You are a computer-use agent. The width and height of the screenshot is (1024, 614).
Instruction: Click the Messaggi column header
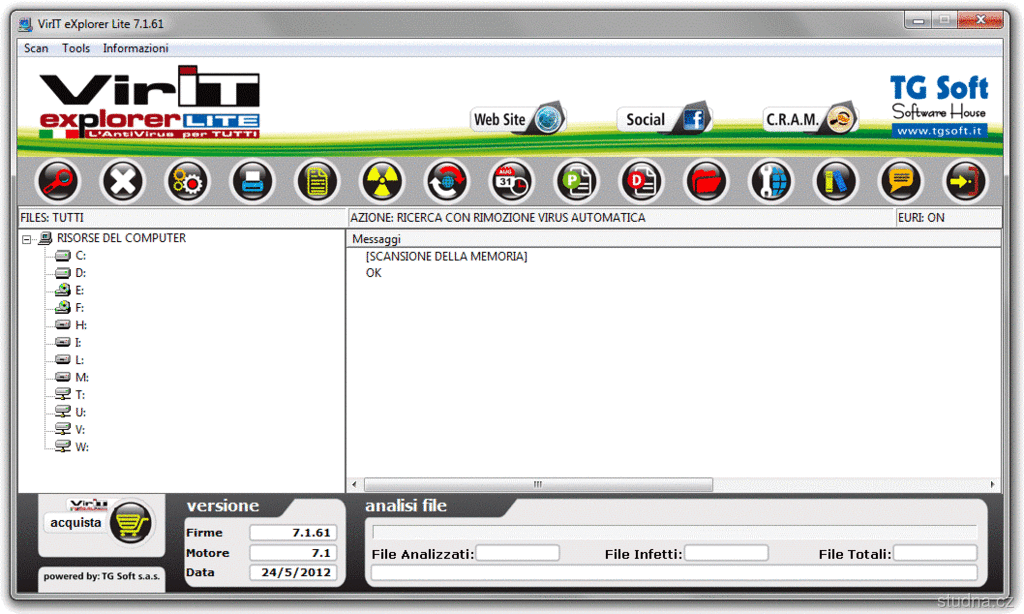click(x=673, y=239)
